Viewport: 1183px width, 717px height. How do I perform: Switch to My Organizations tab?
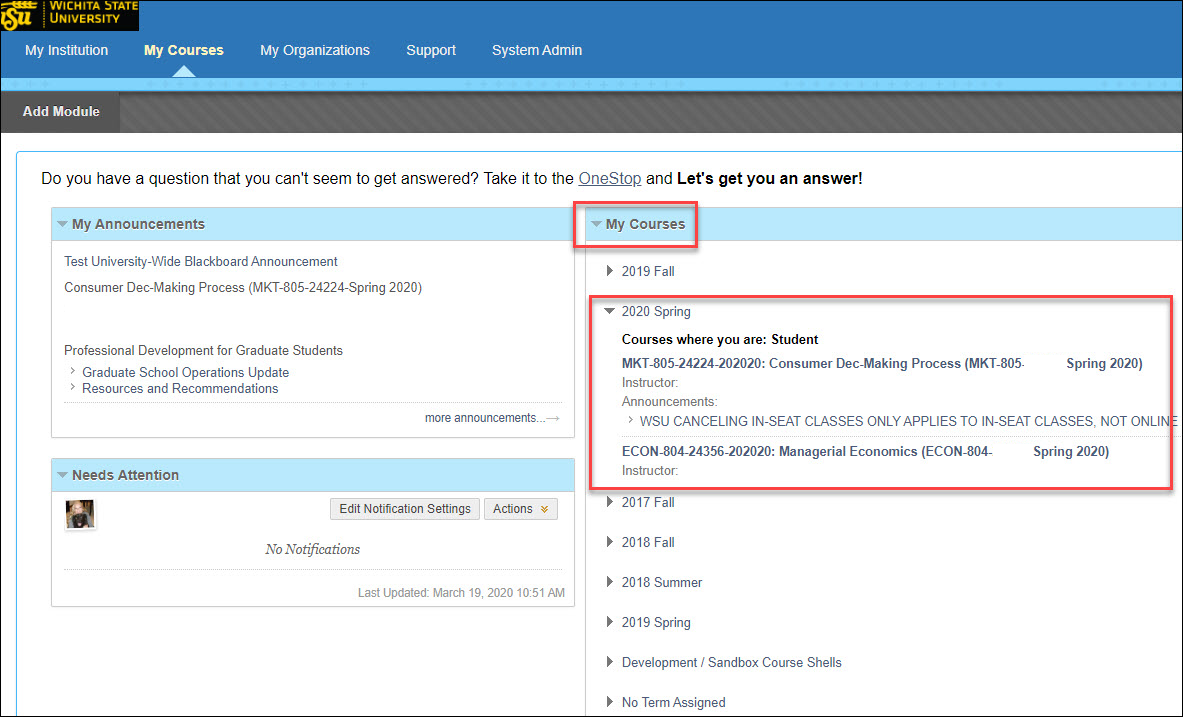315,51
